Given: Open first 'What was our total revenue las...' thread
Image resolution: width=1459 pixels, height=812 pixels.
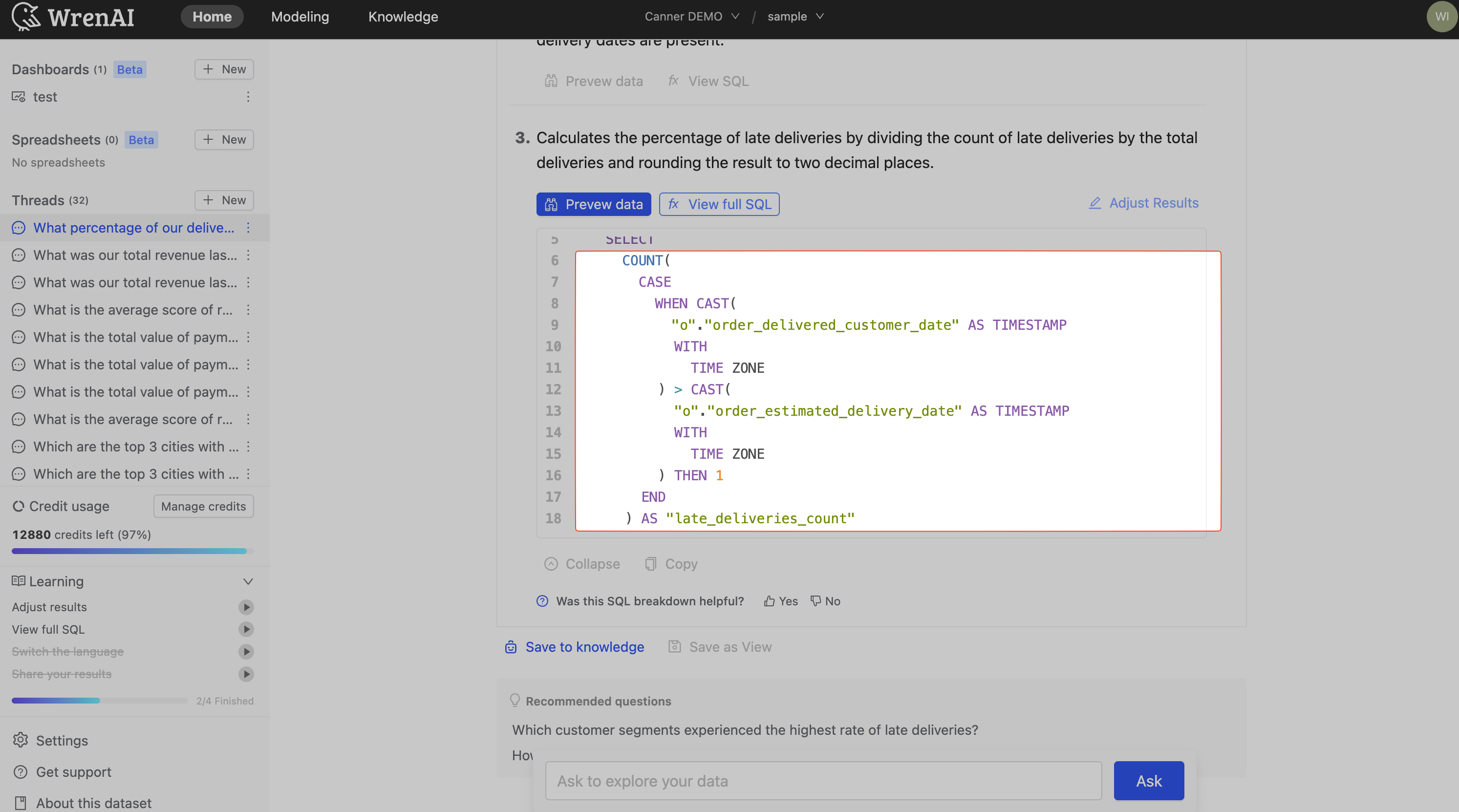Looking at the screenshot, I should click(x=135, y=255).
